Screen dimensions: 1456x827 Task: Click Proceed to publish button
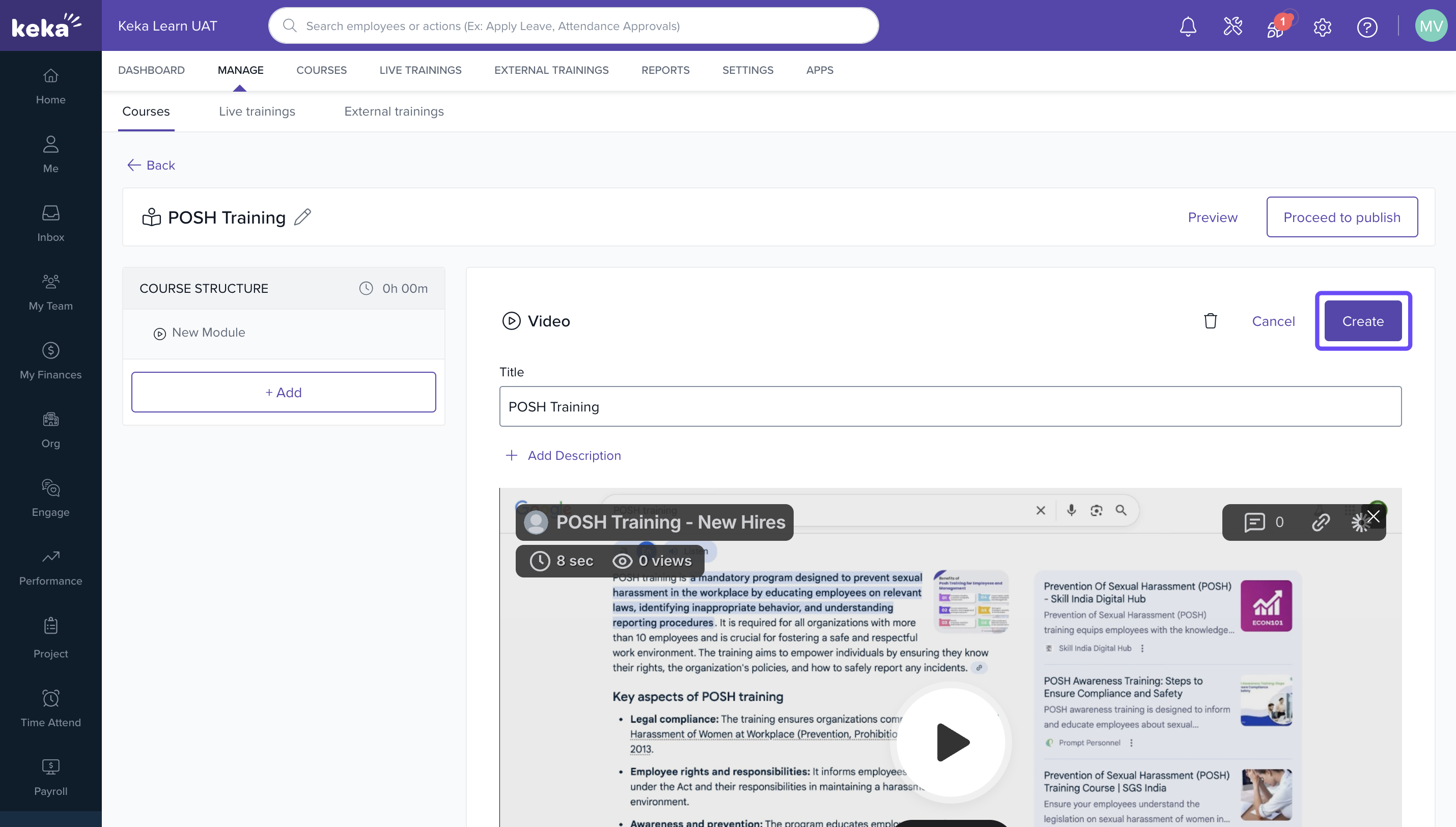1341,217
